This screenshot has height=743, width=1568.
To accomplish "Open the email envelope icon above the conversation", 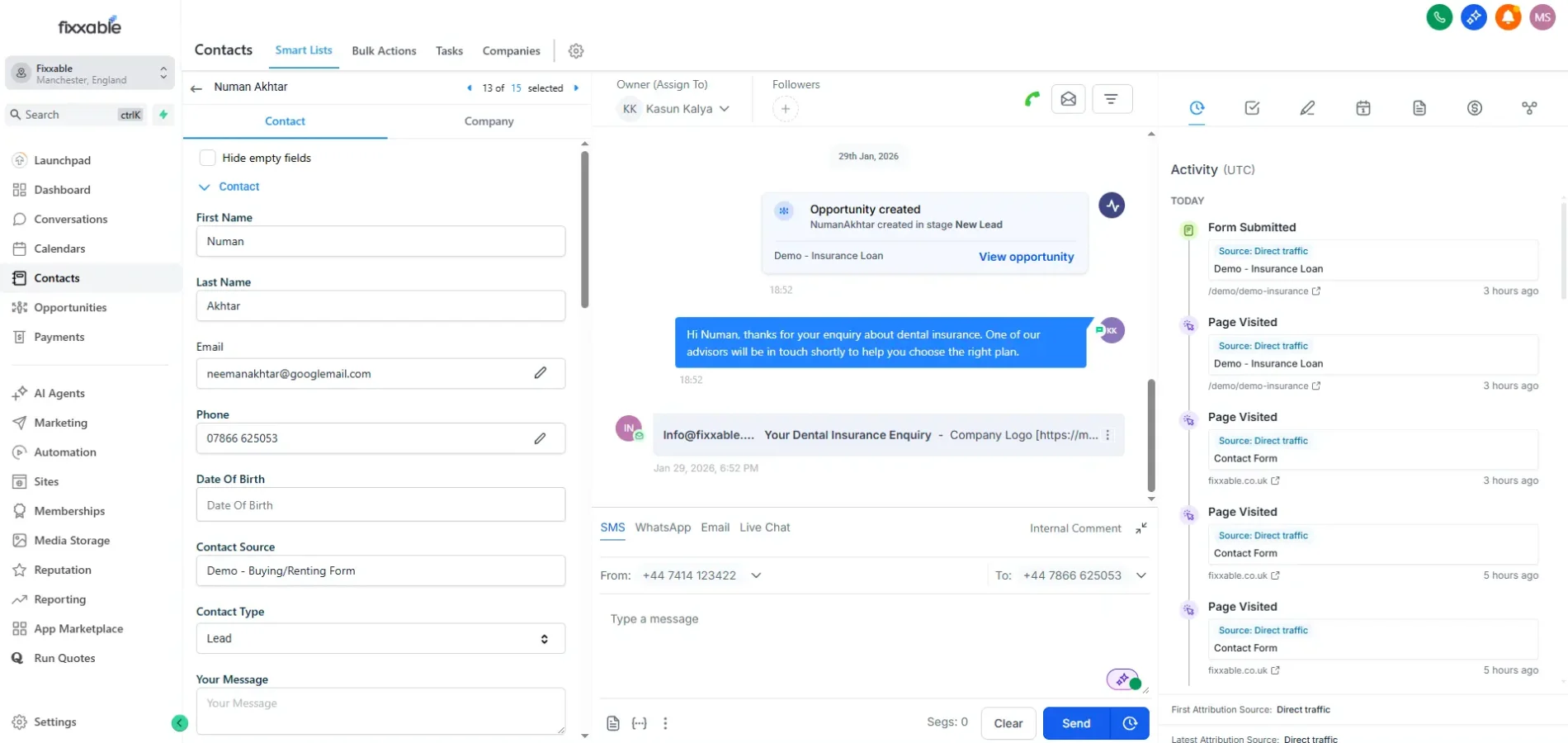I will 1068,98.
